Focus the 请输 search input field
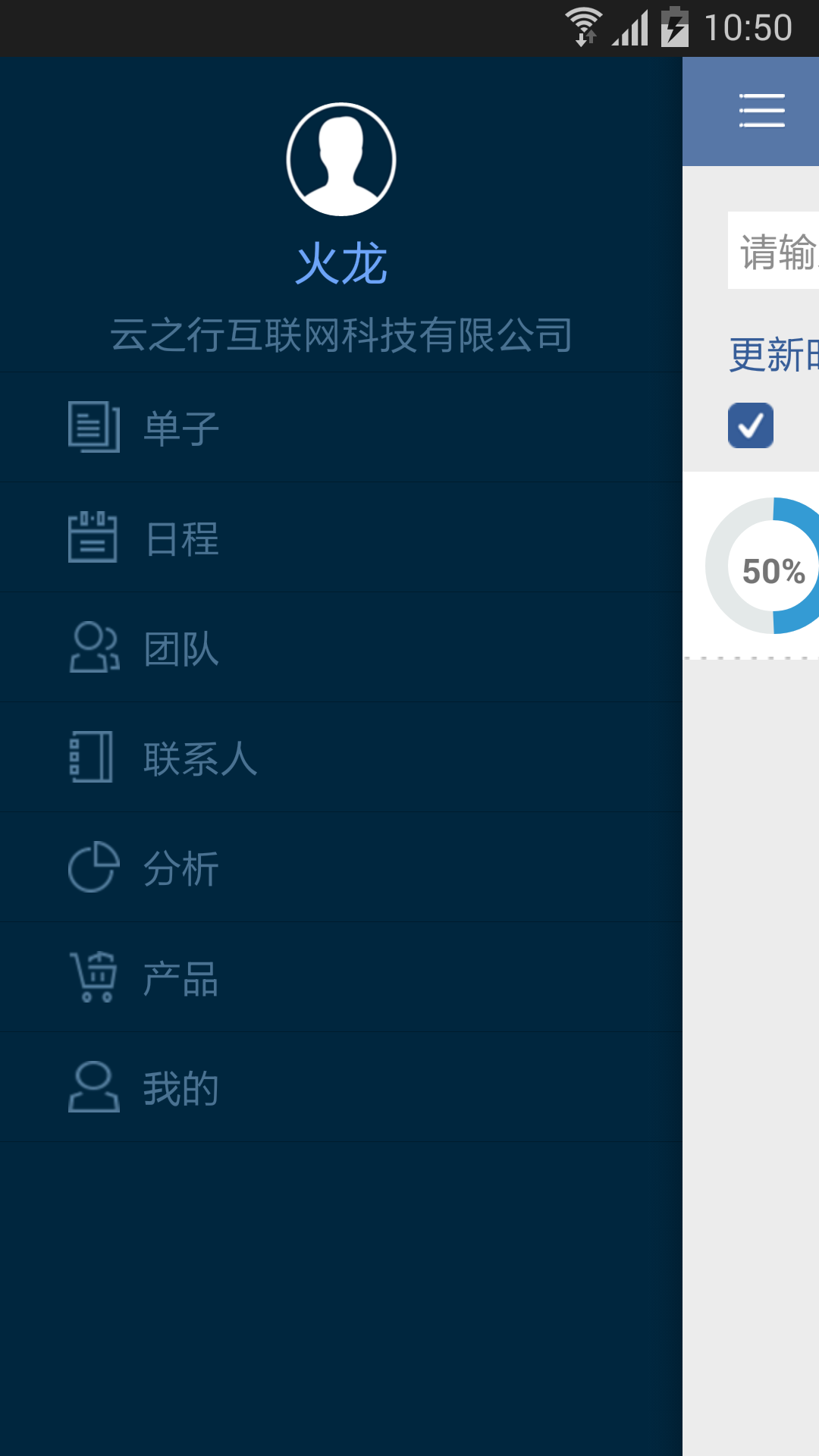This screenshot has height=1456, width=819. pyautogui.click(x=773, y=250)
